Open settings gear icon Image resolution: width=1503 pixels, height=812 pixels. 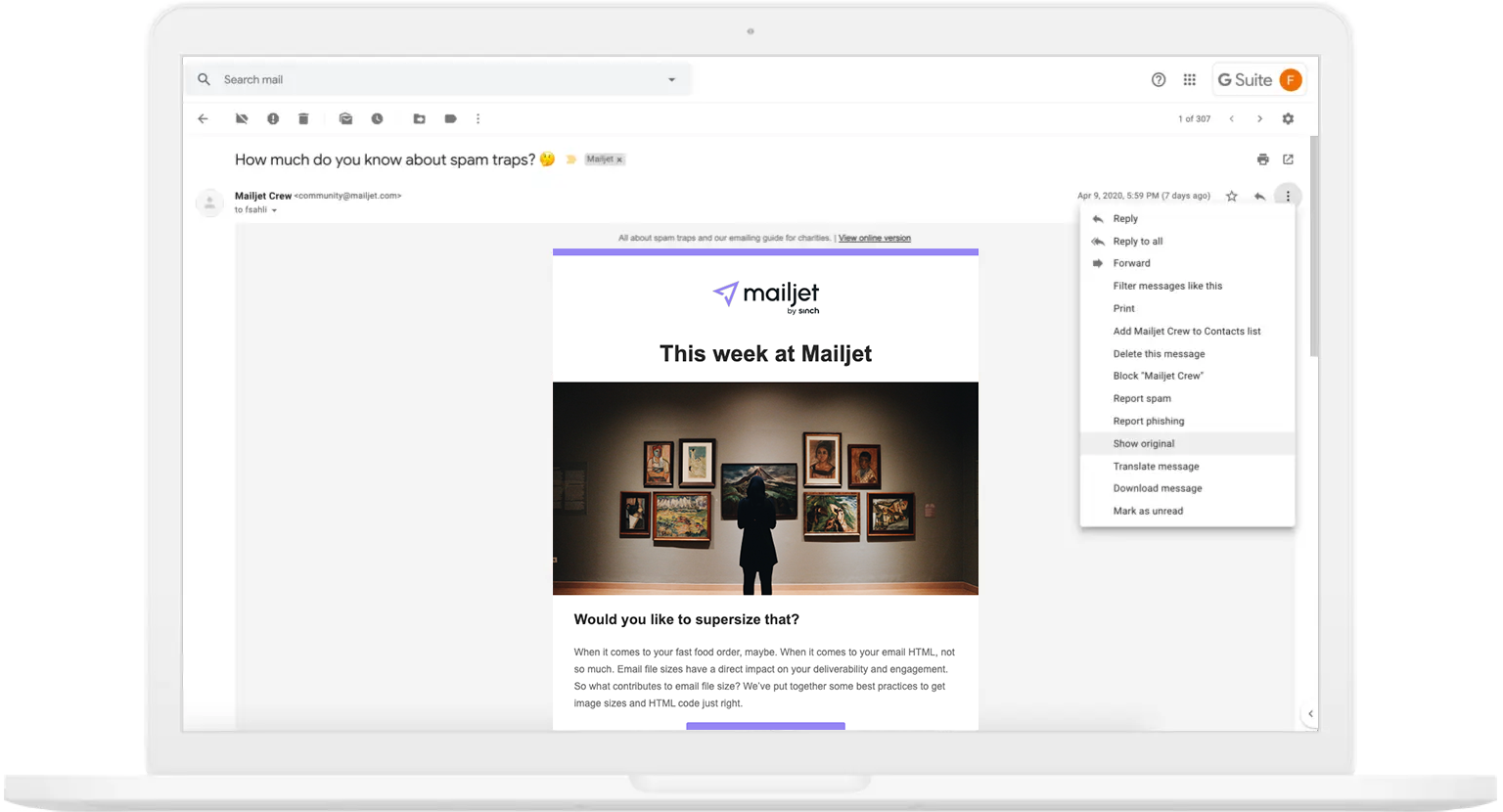click(x=1288, y=118)
